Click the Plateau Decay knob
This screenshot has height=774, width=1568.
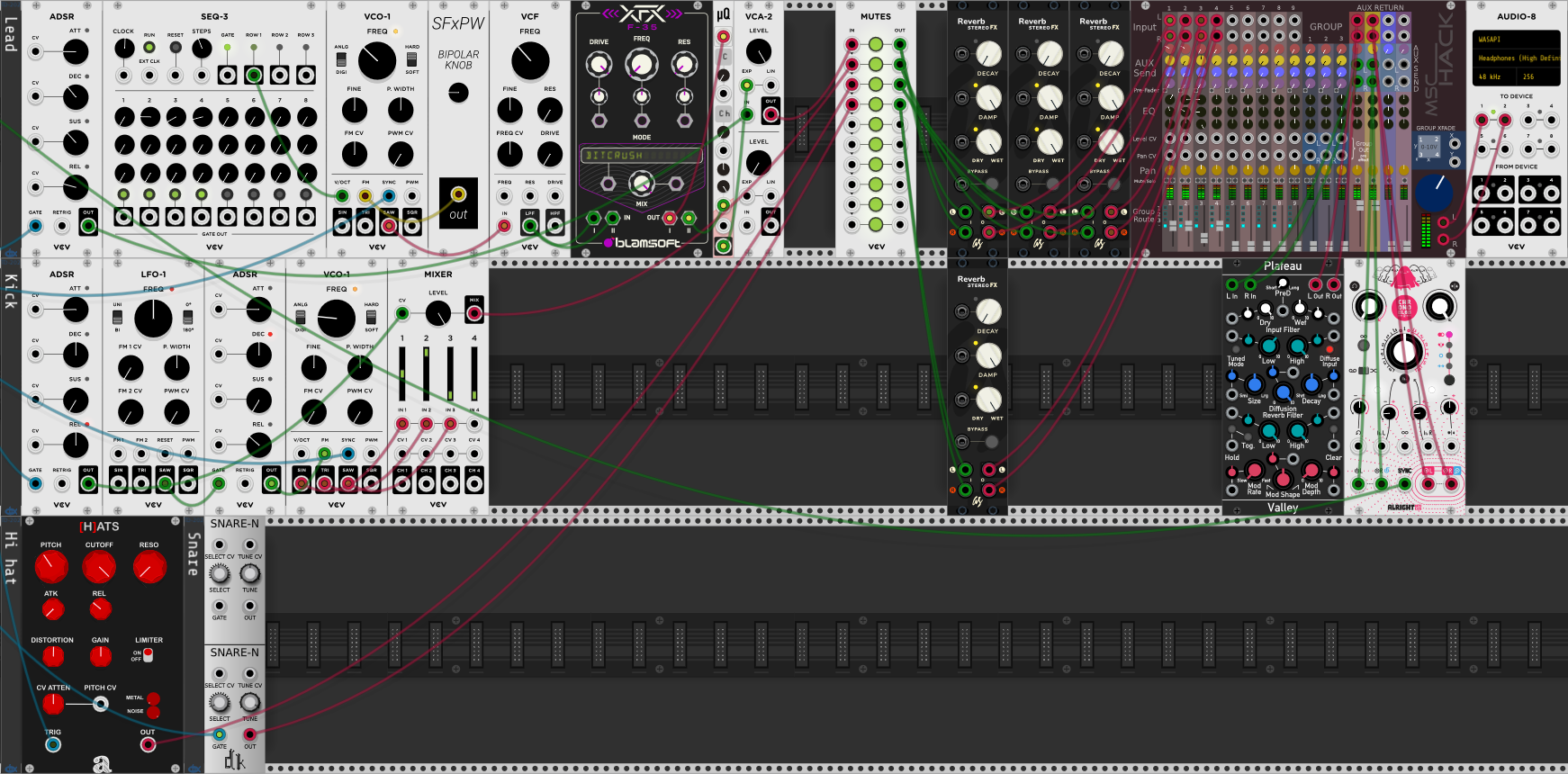[x=1311, y=384]
